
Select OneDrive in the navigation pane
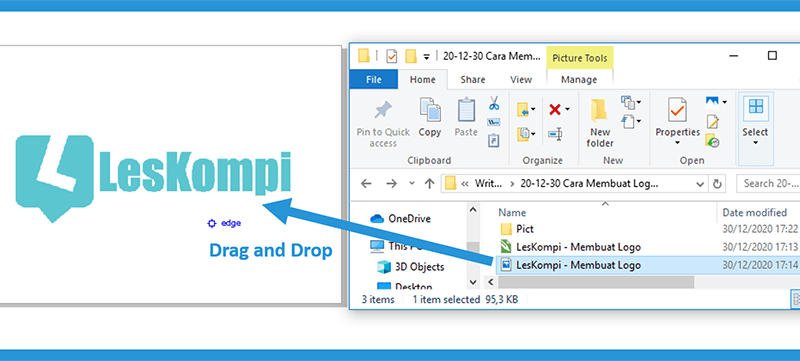click(x=410, y=219)
